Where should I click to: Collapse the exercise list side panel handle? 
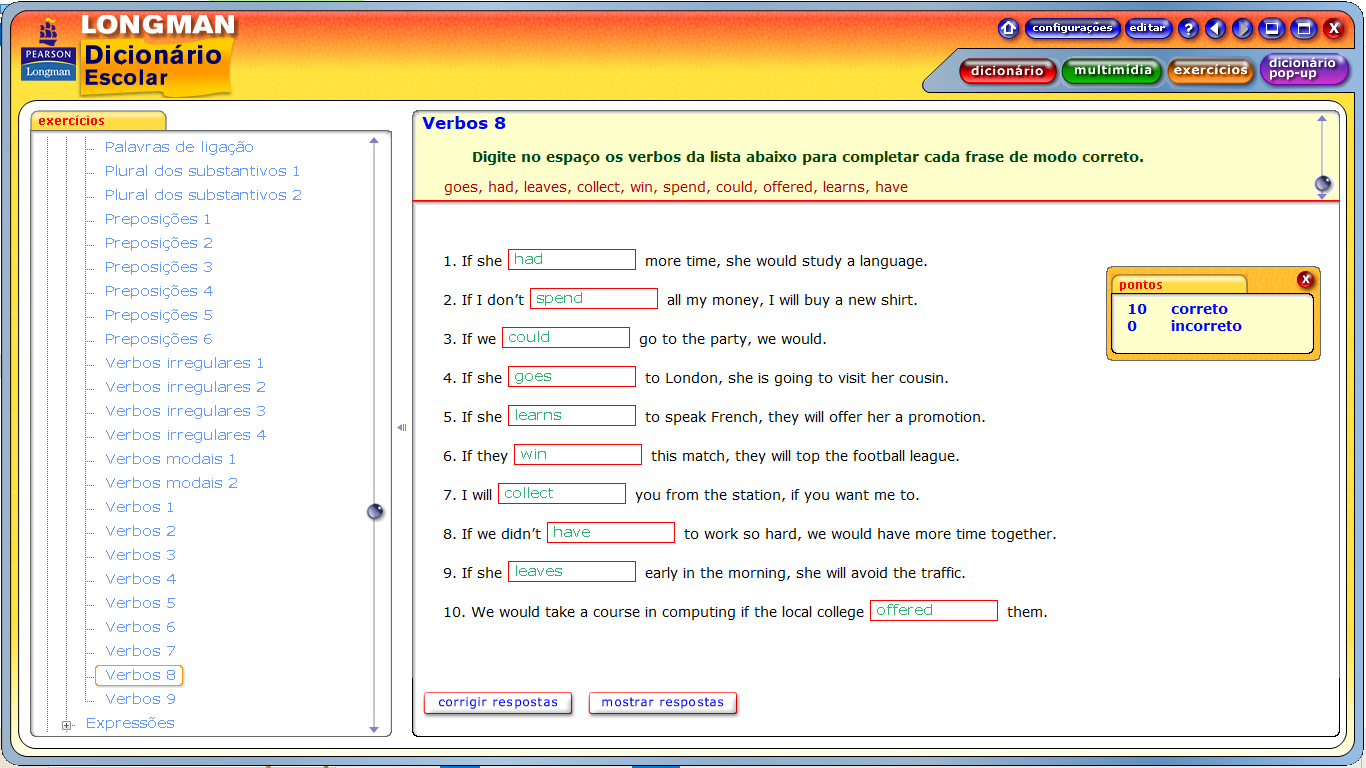402,428
